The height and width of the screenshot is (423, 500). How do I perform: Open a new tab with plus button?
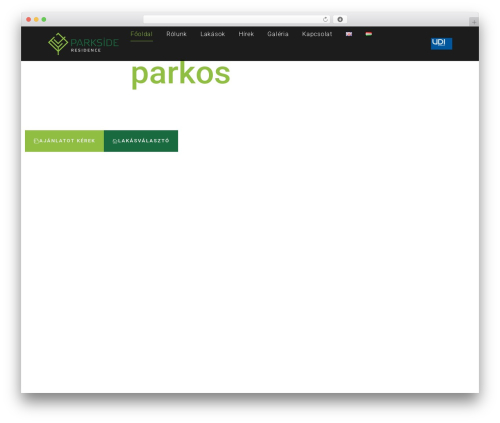pos(474,22)
